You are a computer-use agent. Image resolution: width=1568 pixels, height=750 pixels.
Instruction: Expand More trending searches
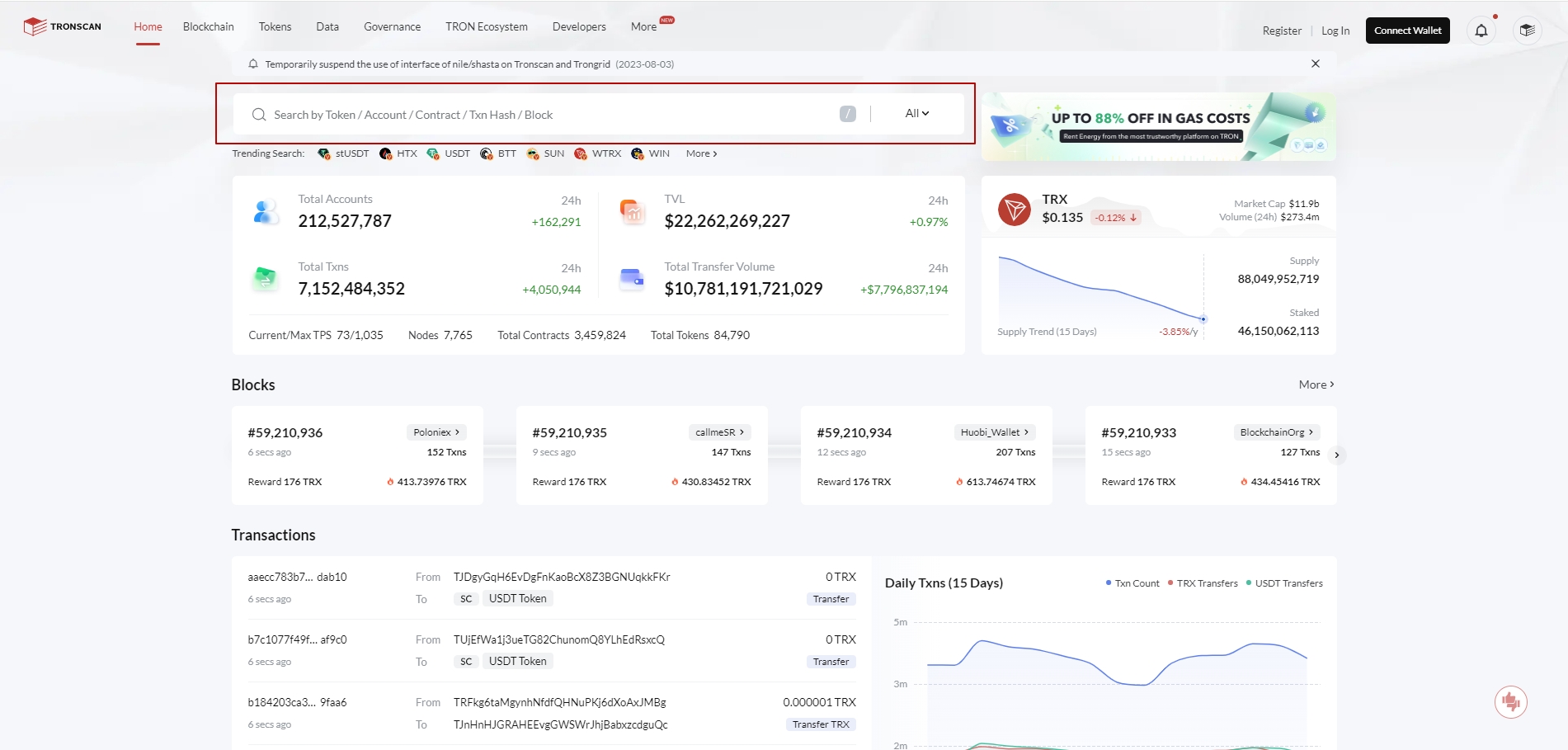[701, 153]
